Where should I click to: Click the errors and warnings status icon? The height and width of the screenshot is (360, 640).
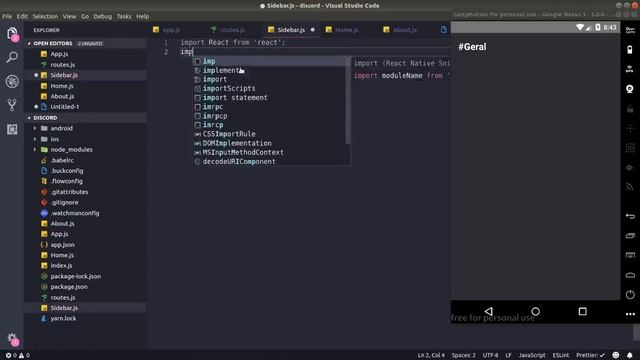pyautogui.click(x=18, y=356)
